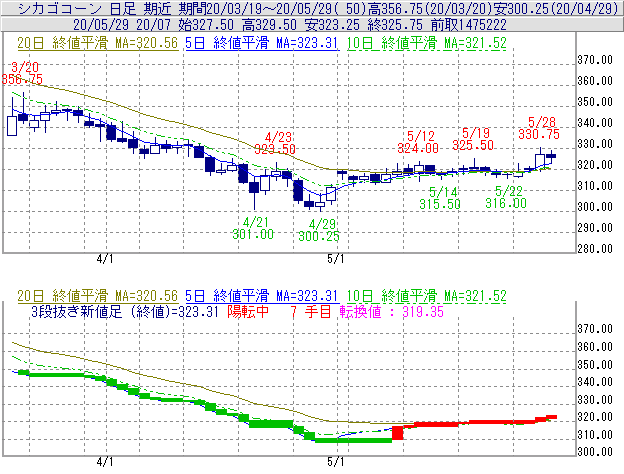Click the red 陽転中 status text

tap(248, 312)
